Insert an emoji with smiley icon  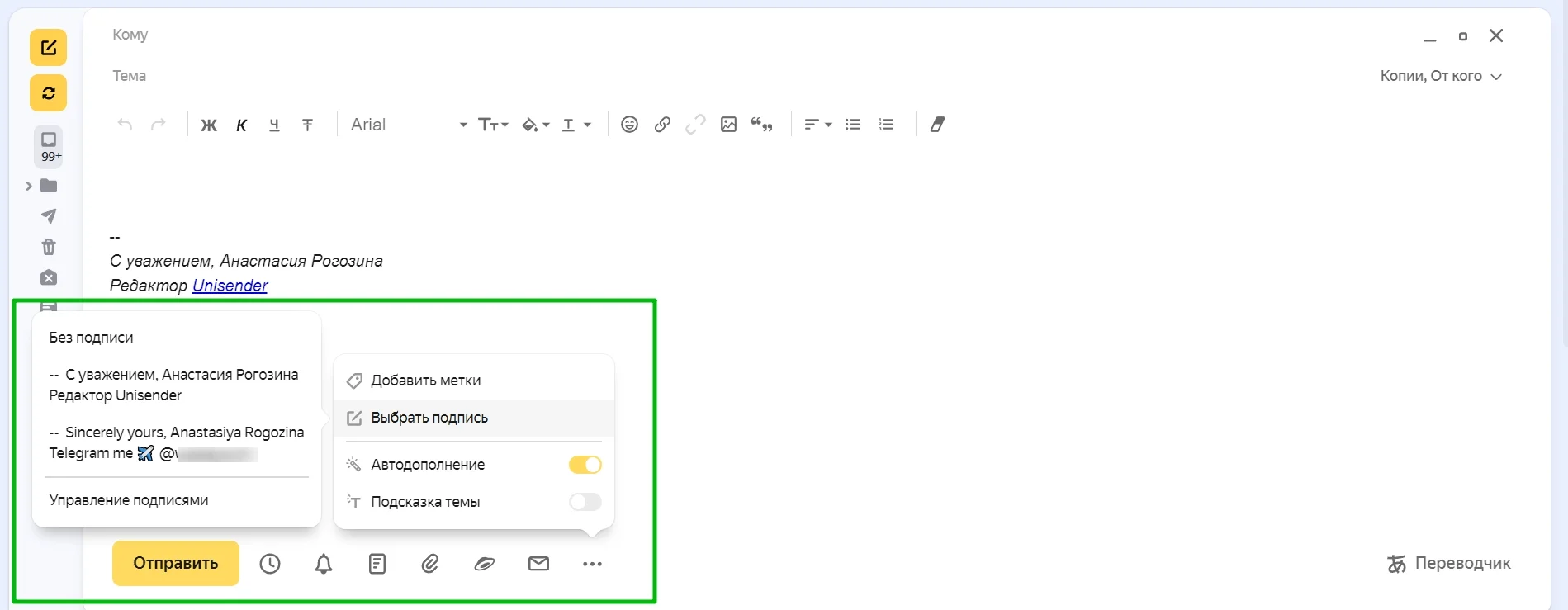click(x=629, y=125)
